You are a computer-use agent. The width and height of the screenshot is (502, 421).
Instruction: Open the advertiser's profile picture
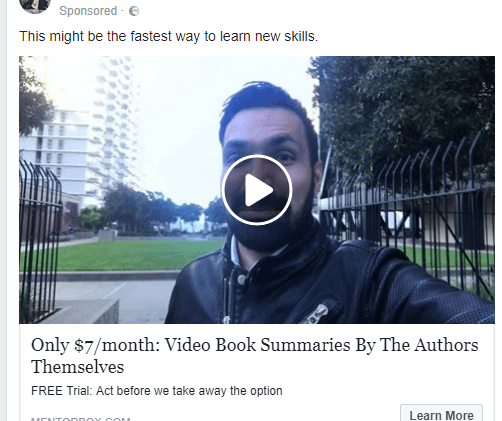35,6
